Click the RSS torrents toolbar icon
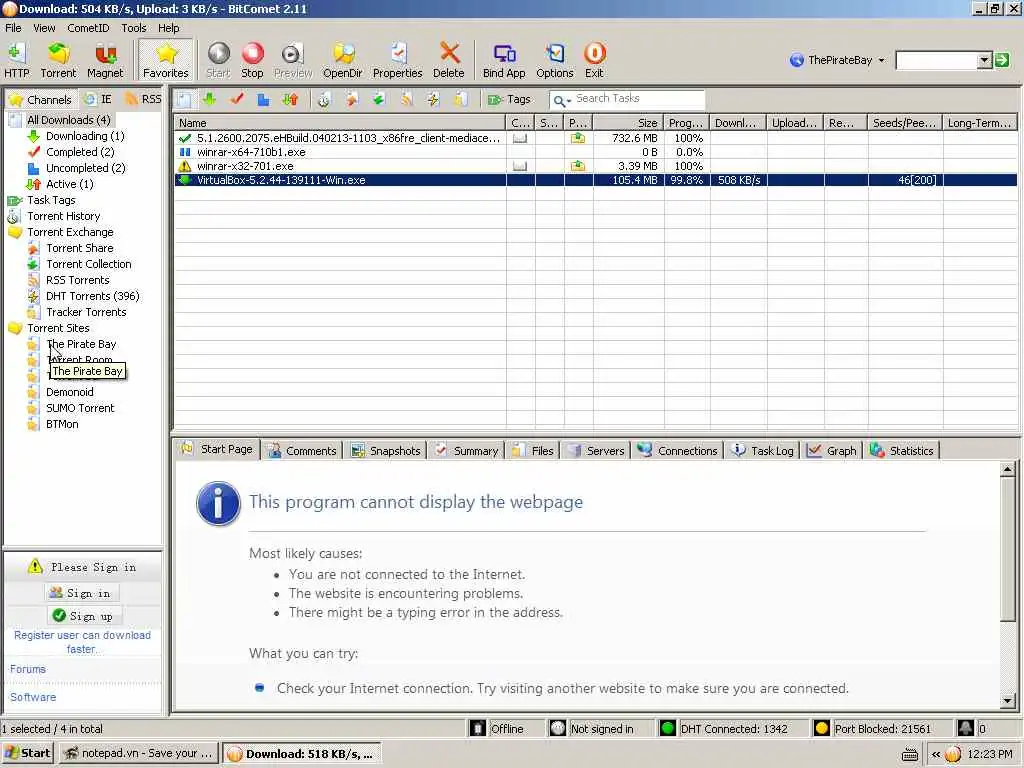Image resolution: width=1024 pixels, height=768 pixels. pos(406,99)
